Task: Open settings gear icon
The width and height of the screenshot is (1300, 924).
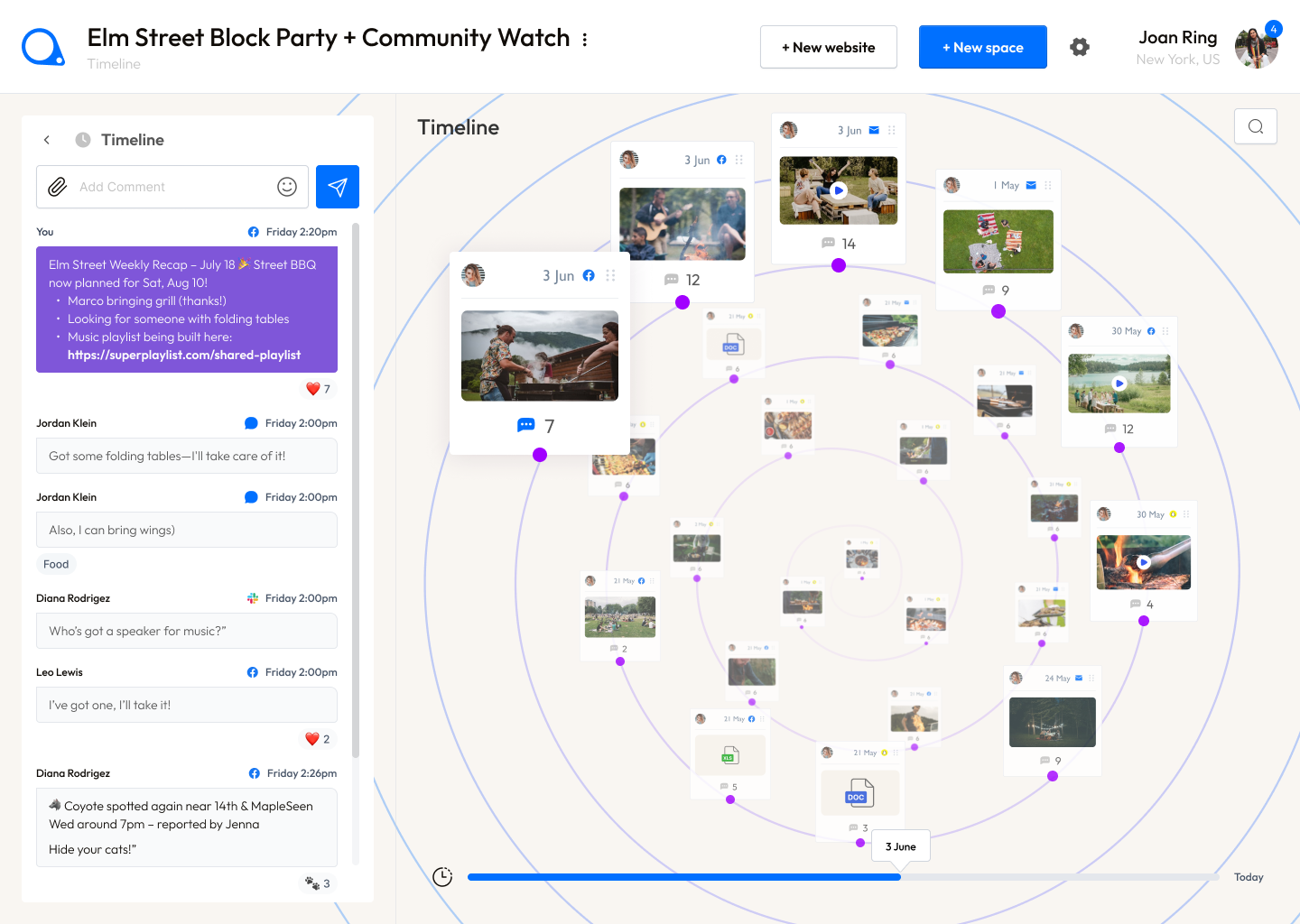Action: pyautogui.click(x=1080, y=47)
